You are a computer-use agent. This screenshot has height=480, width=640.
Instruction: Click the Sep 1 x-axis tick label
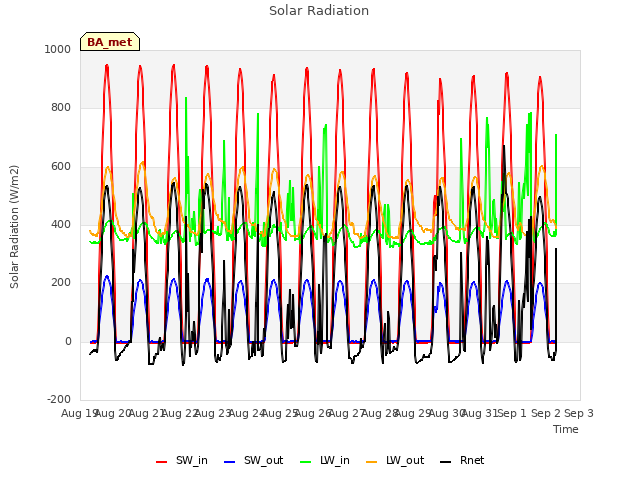(x=512, y=413)
